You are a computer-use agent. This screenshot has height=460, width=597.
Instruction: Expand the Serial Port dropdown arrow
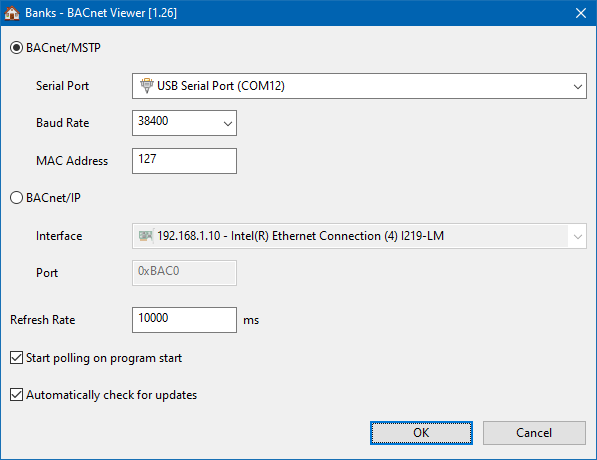coord(578,86)
